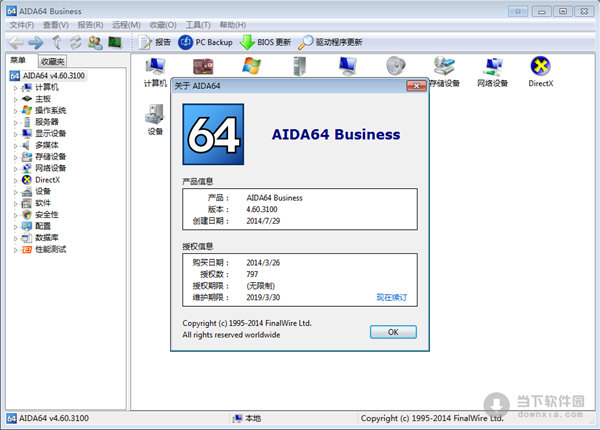Click license count 797

[x=252, y=274]
